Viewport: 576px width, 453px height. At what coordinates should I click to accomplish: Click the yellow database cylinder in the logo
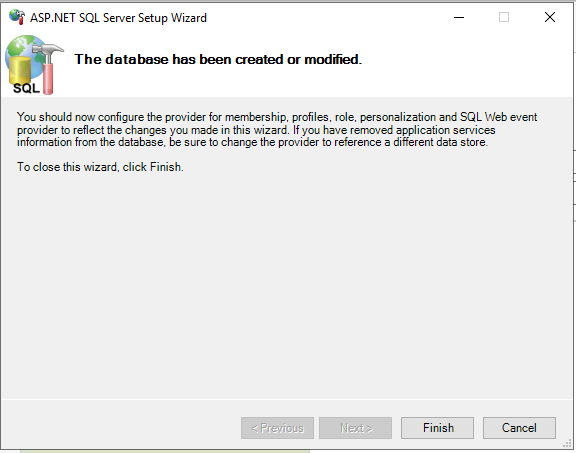pos(20,71)
